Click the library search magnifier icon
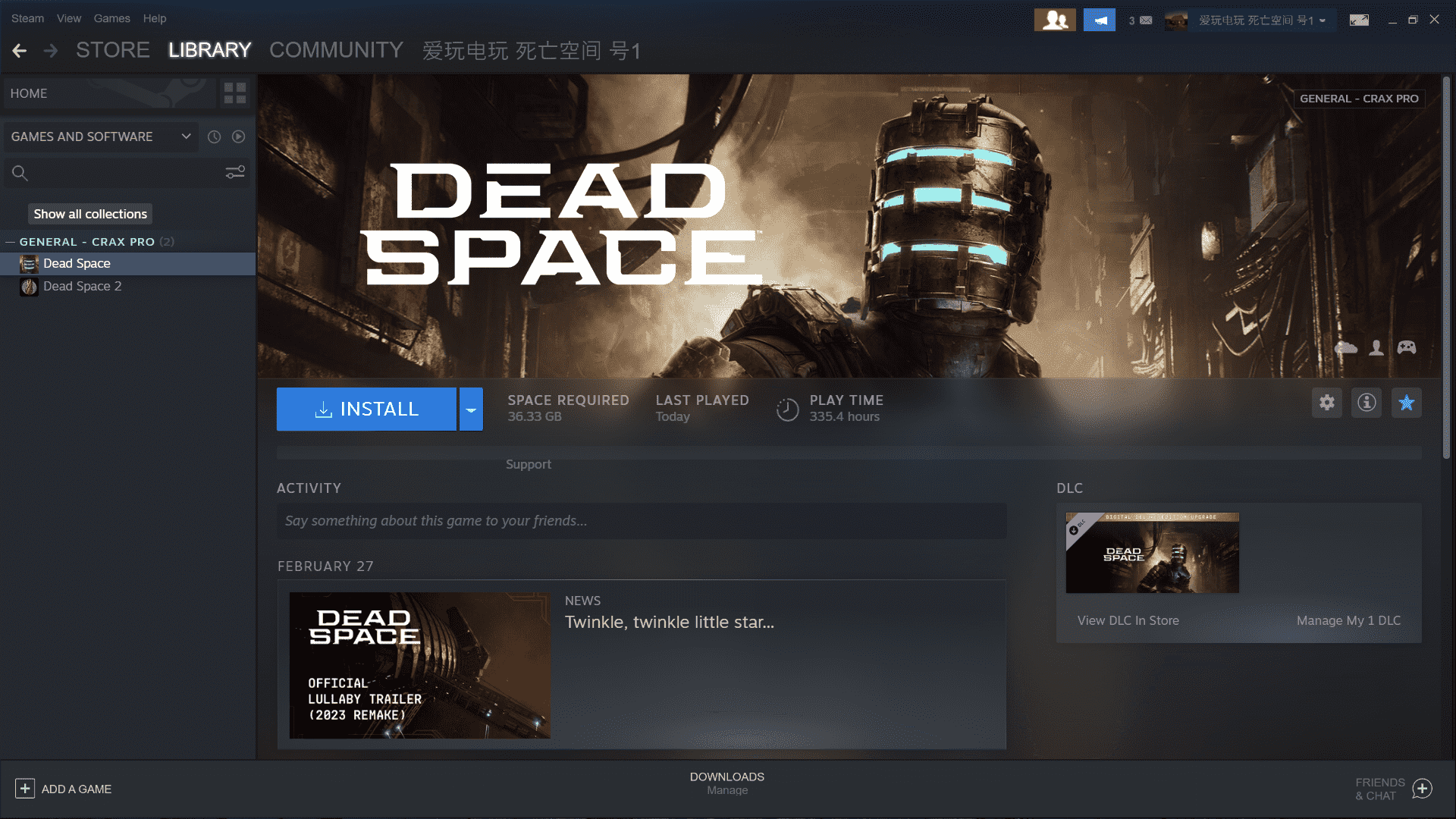 [20, 174]
